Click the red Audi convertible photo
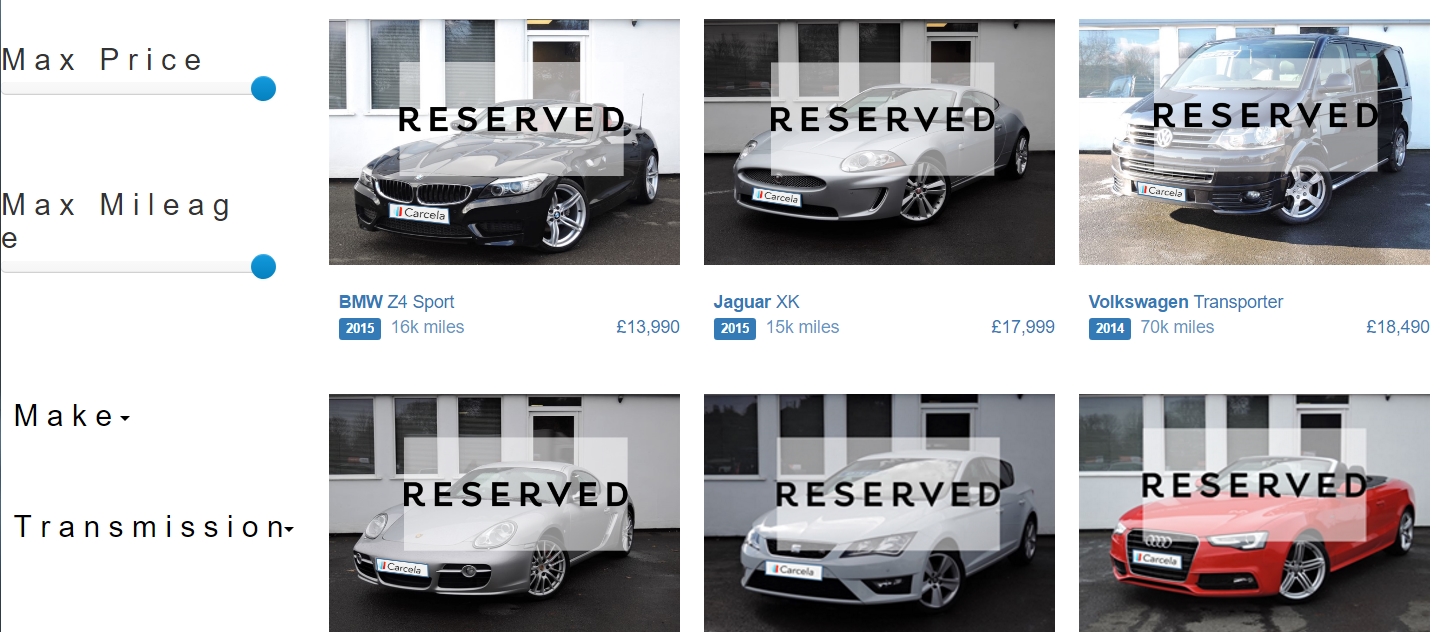The height and width of the screenshot is (632, 1443). 1254,513
